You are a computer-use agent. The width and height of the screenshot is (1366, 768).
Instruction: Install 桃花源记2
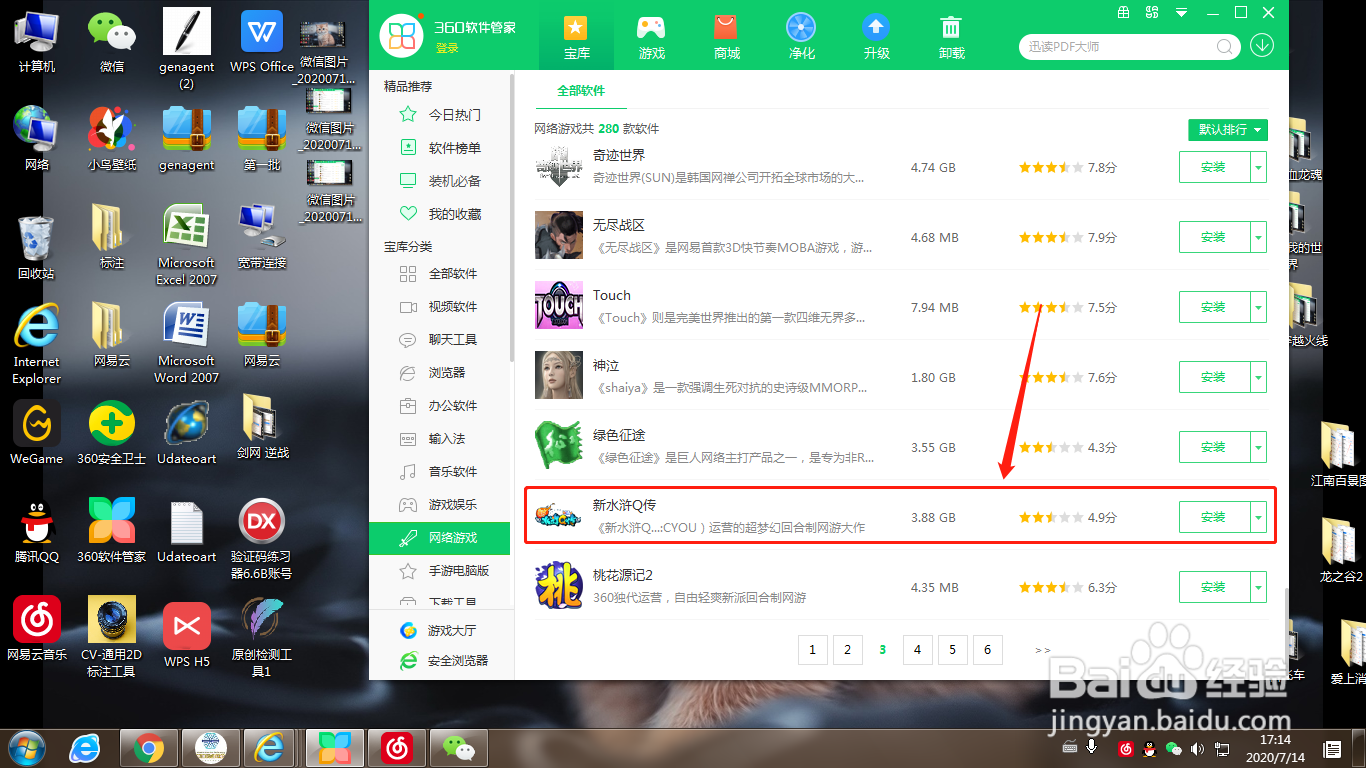point(1214,587)
